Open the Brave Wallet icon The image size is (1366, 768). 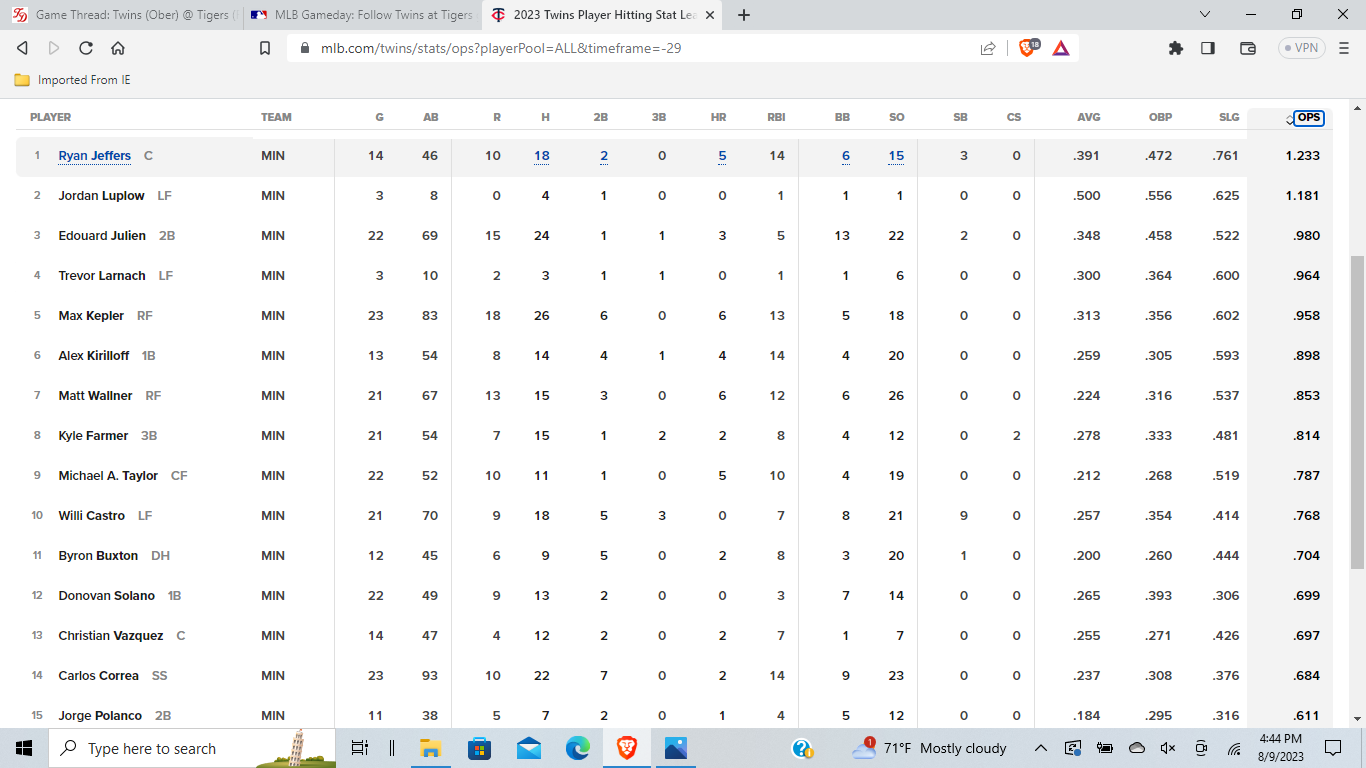click(1247, 48)
